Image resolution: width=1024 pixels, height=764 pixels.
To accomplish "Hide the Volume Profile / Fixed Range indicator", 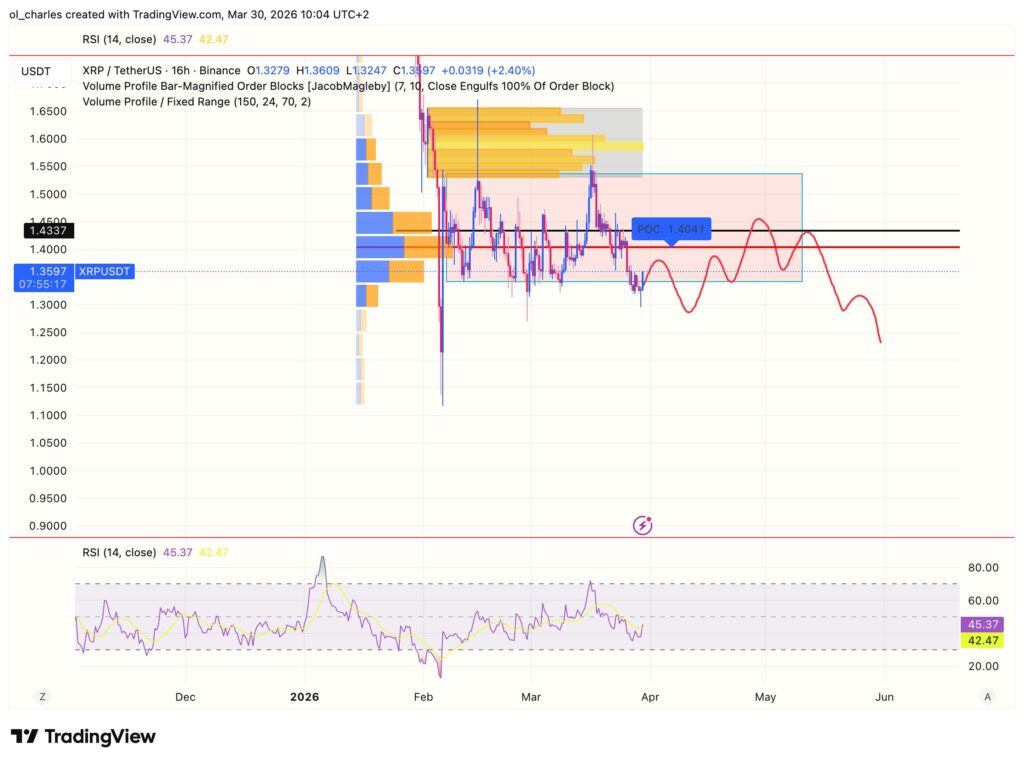I will 195,101.
